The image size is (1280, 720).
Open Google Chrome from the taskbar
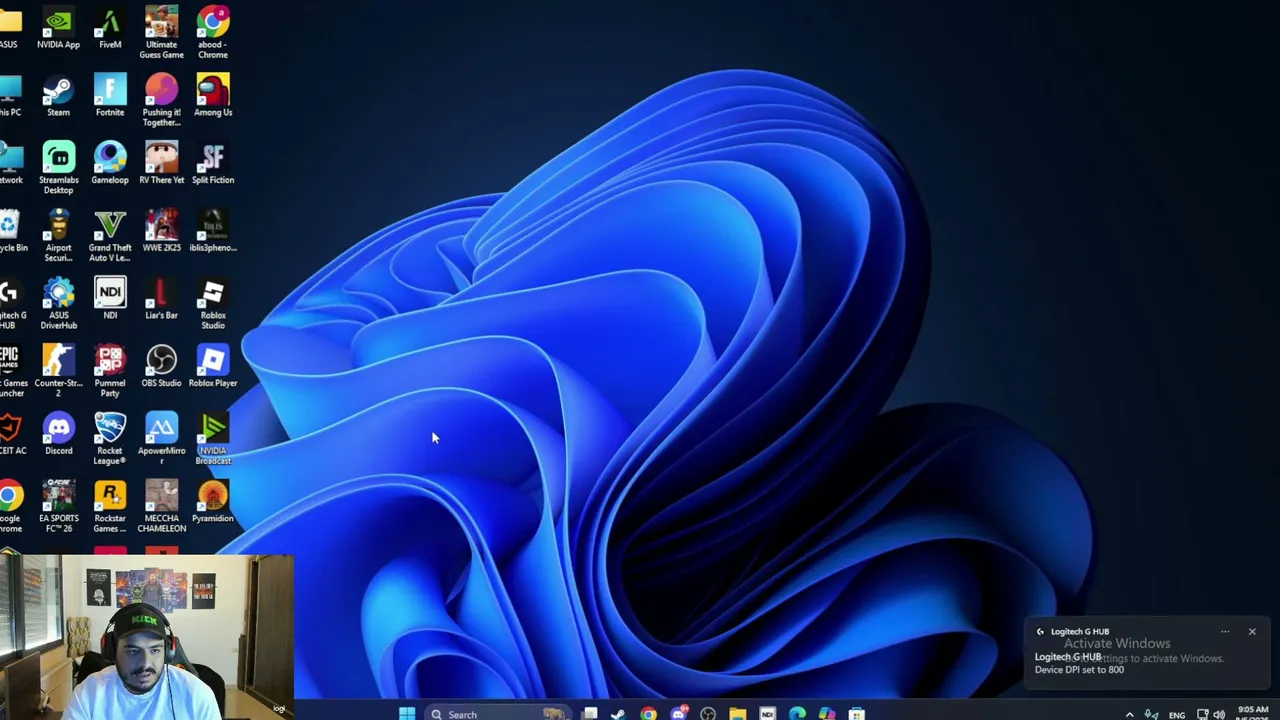coord(648,713)
